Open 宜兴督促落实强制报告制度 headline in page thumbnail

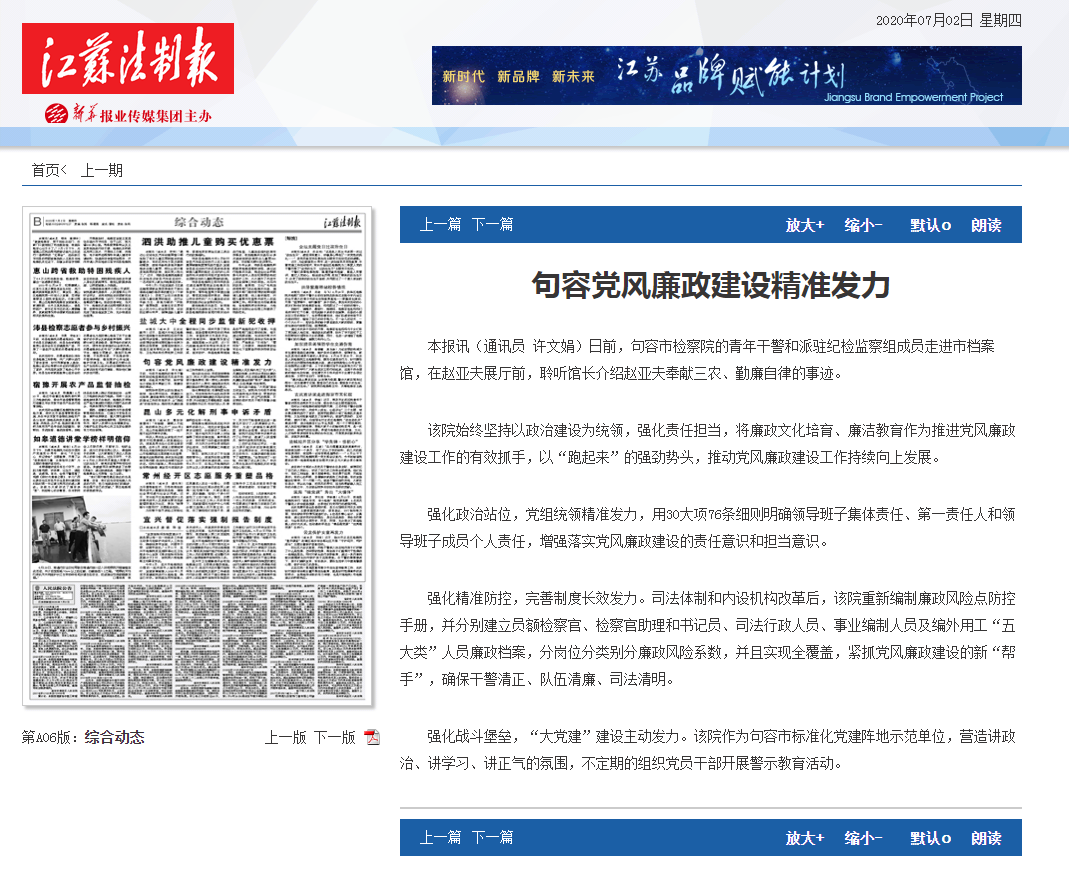(208, 520)
